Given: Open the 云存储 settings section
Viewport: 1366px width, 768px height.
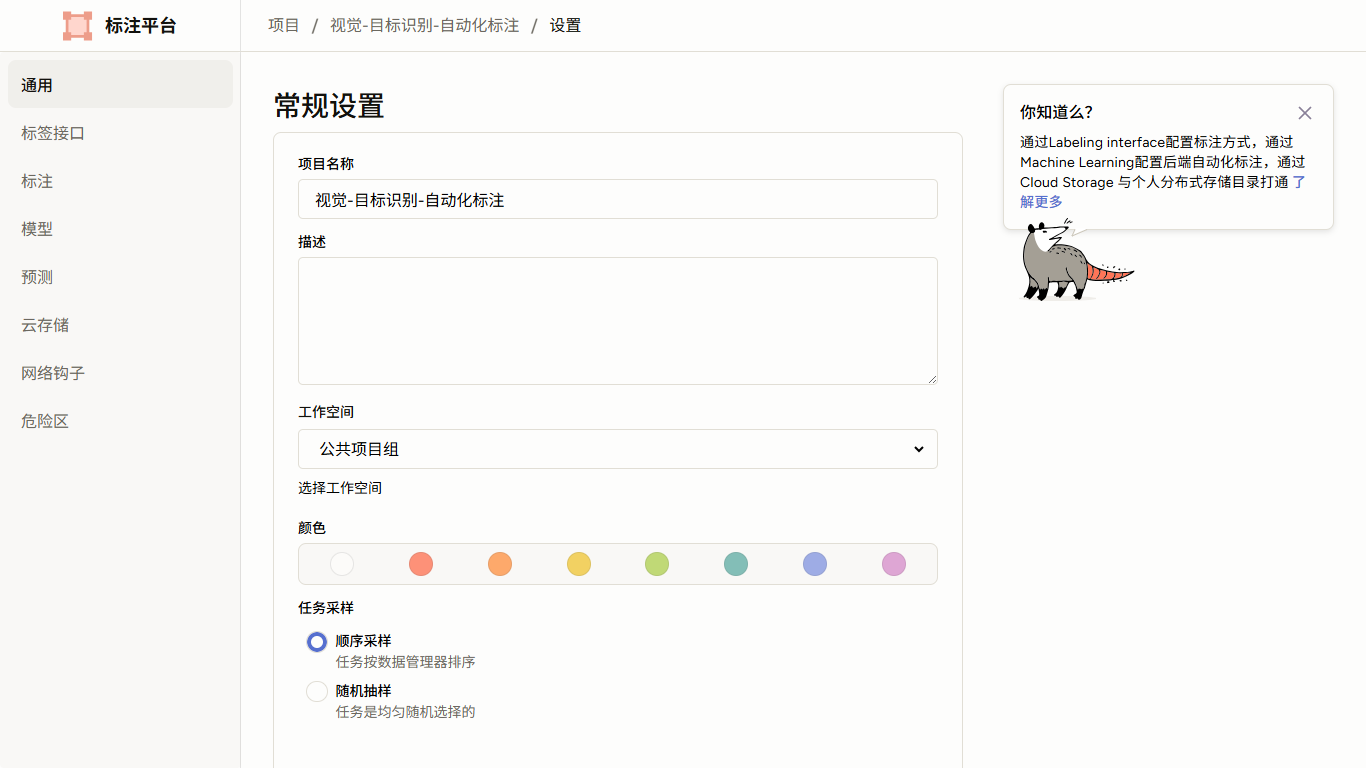Looking at the screenshot, I should [120, 325].
